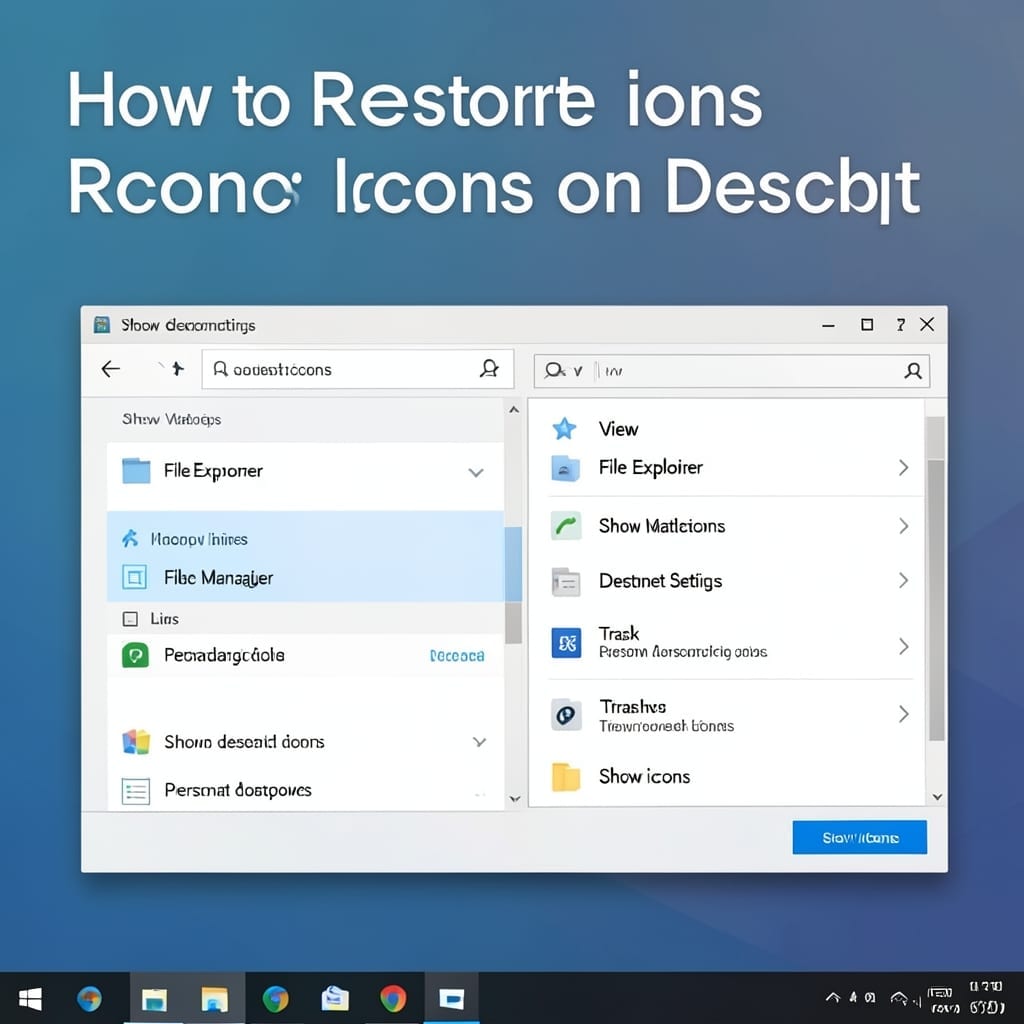The height and width of the screenshot is (1024, 1024).
Task: Expand the File Explorer chevron in left panel
Action: point(476,472)
